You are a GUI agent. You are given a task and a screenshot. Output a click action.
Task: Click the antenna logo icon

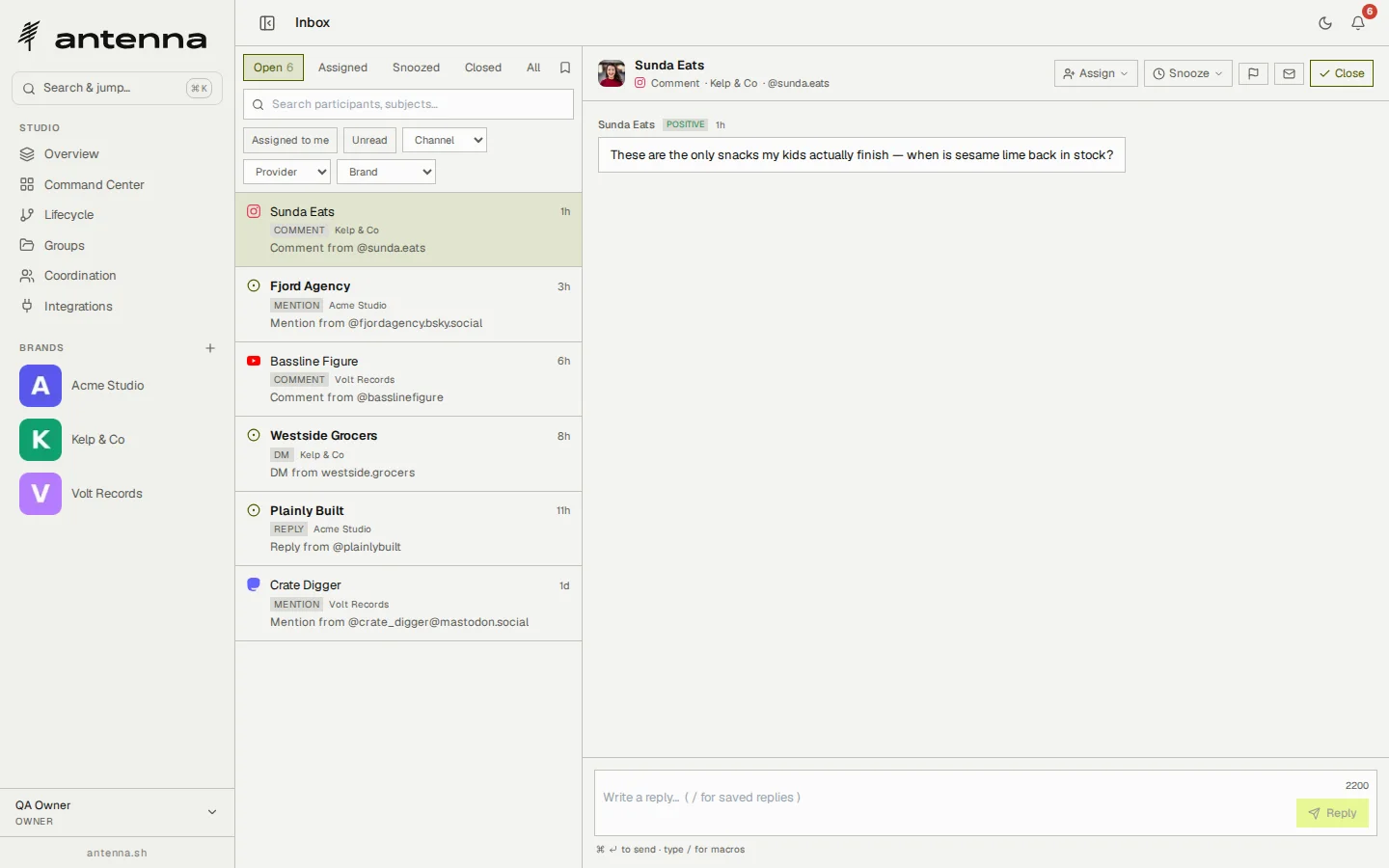pos(29,36)
